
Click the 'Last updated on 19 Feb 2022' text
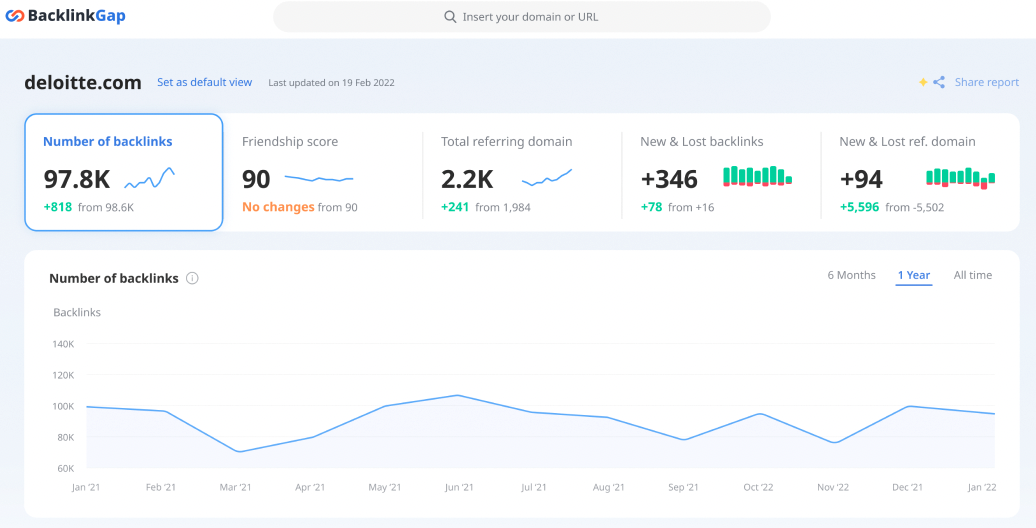331,83
